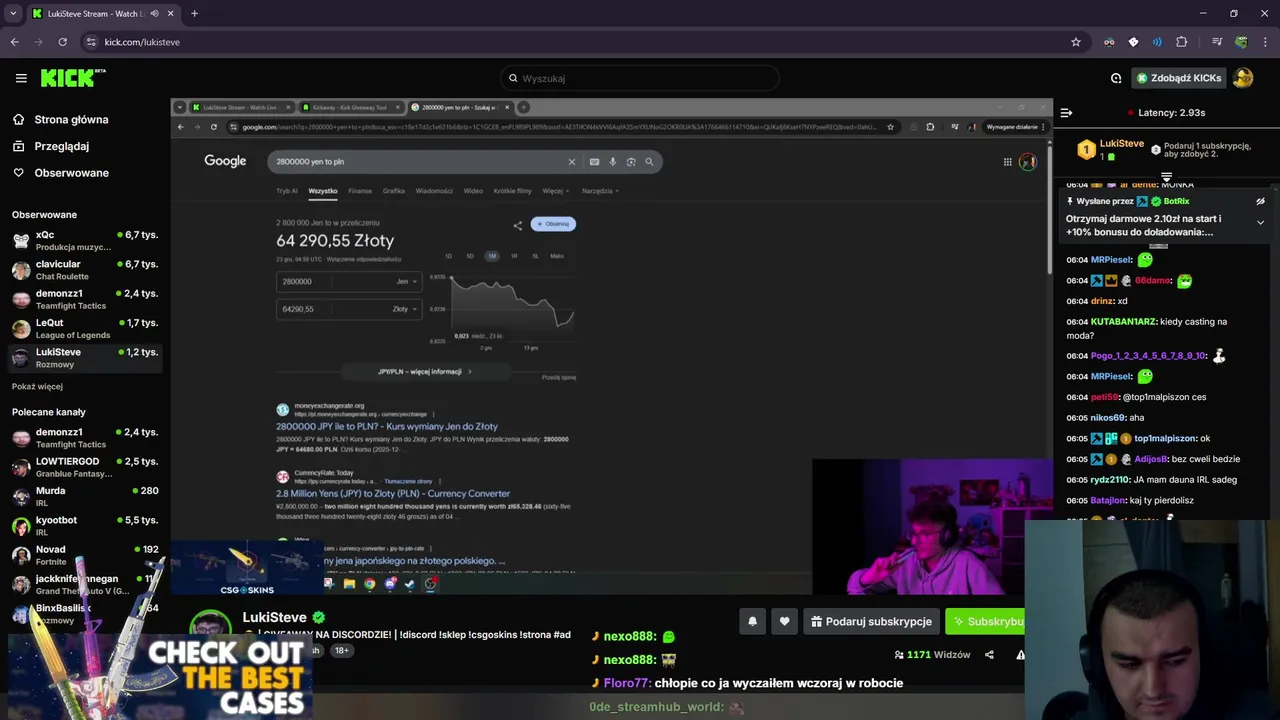Open LOWTIERGOD recommended channel
1280x720 pixels.
85,467
